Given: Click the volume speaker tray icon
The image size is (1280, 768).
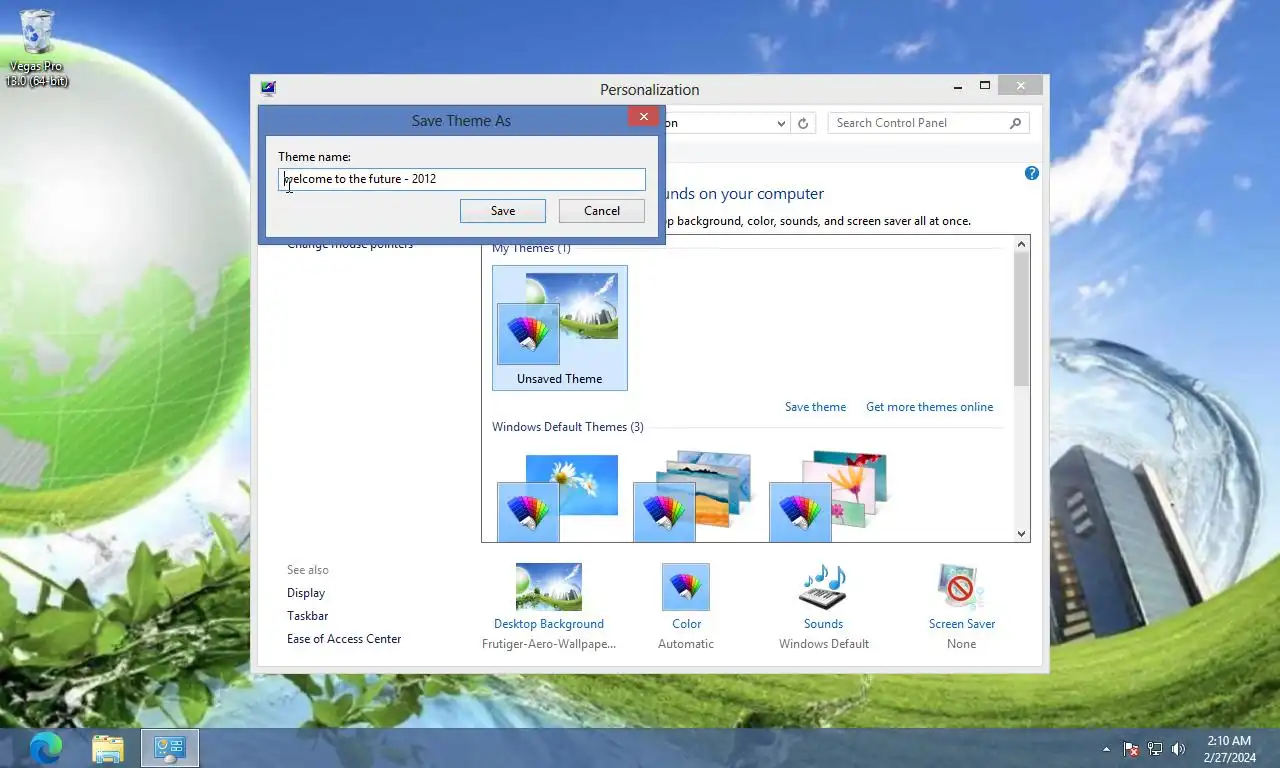Looking at the screenshot, I should (1179, 748).
